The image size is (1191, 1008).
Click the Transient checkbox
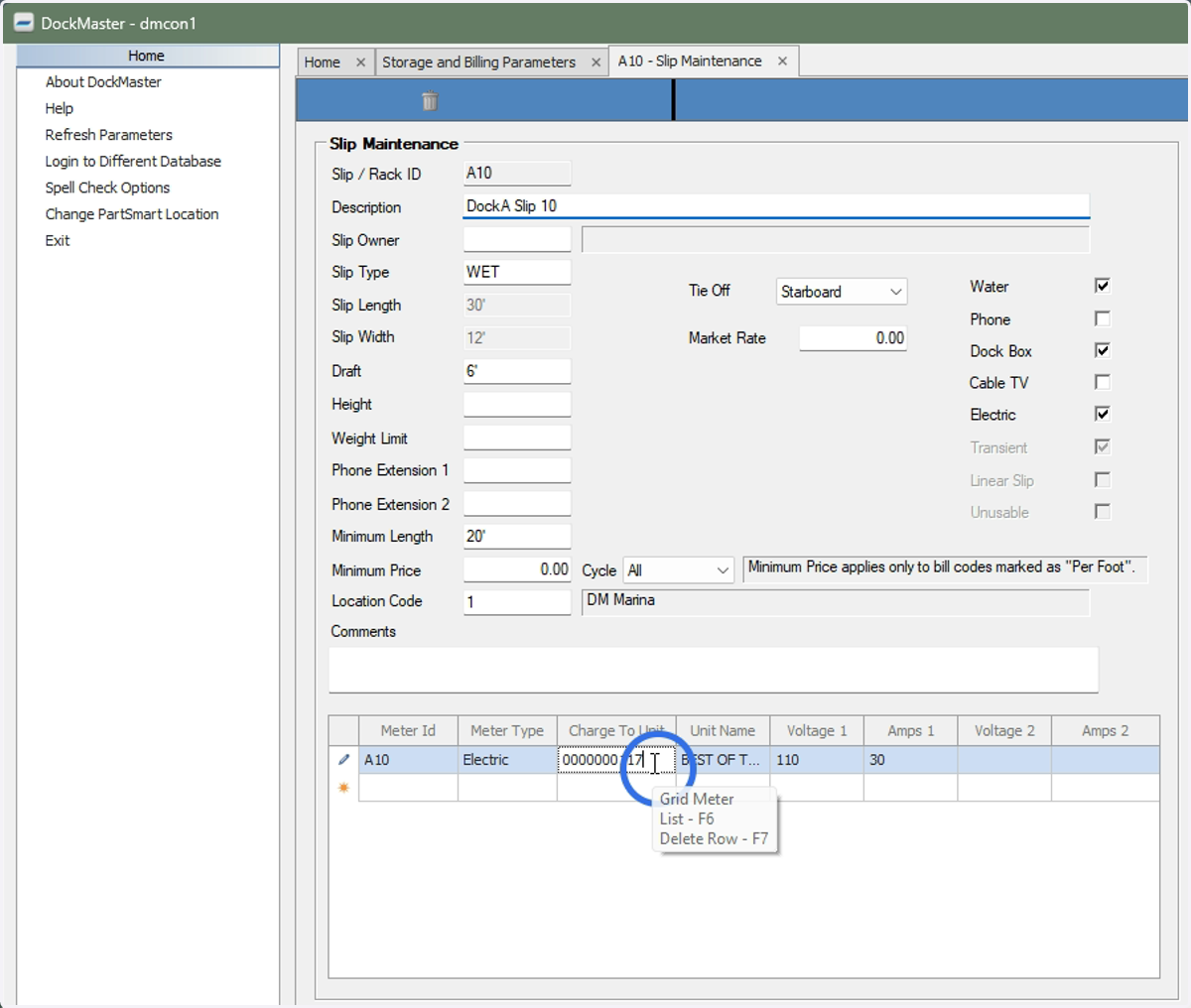coord(1102,446)
